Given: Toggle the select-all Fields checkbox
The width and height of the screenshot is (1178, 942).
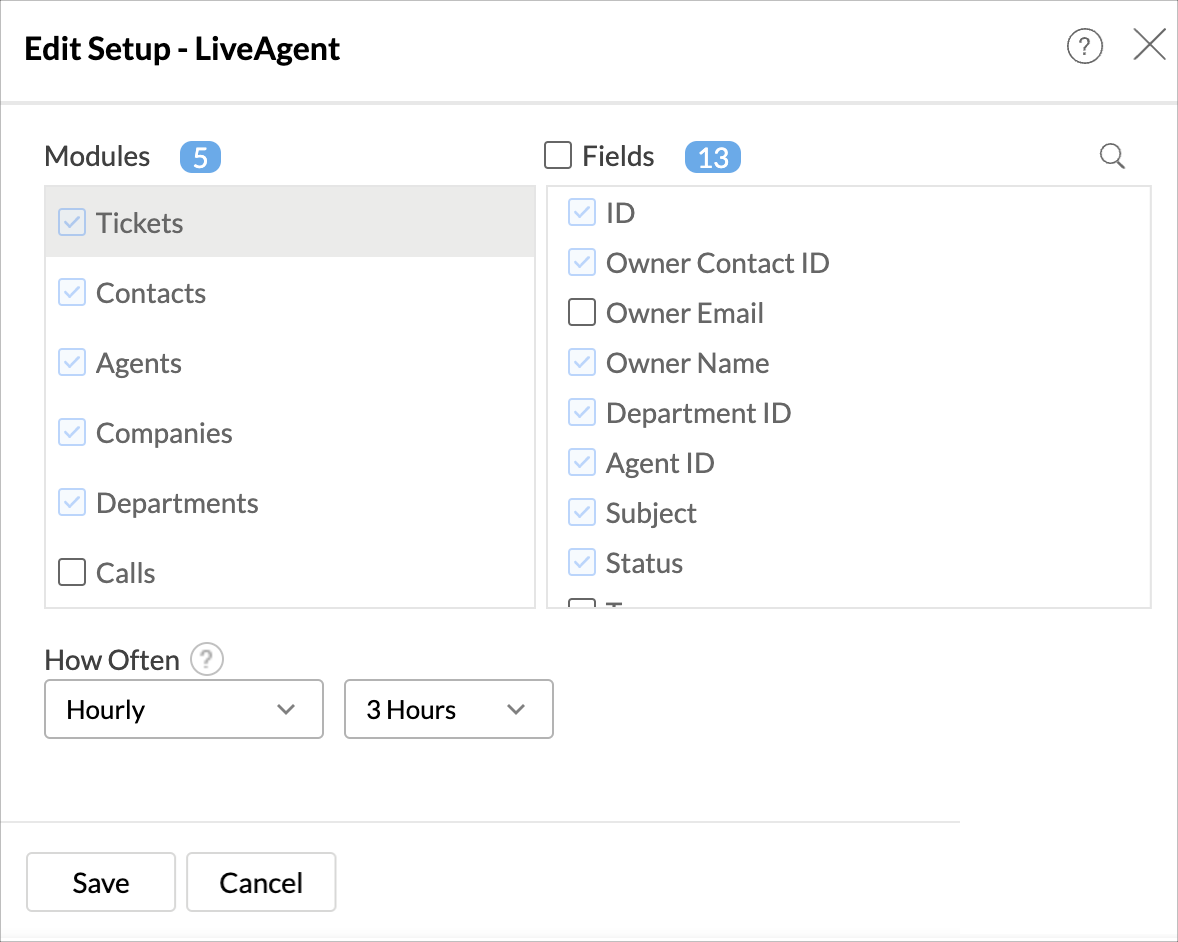Looking at the screenshot, I should (557, 155).
